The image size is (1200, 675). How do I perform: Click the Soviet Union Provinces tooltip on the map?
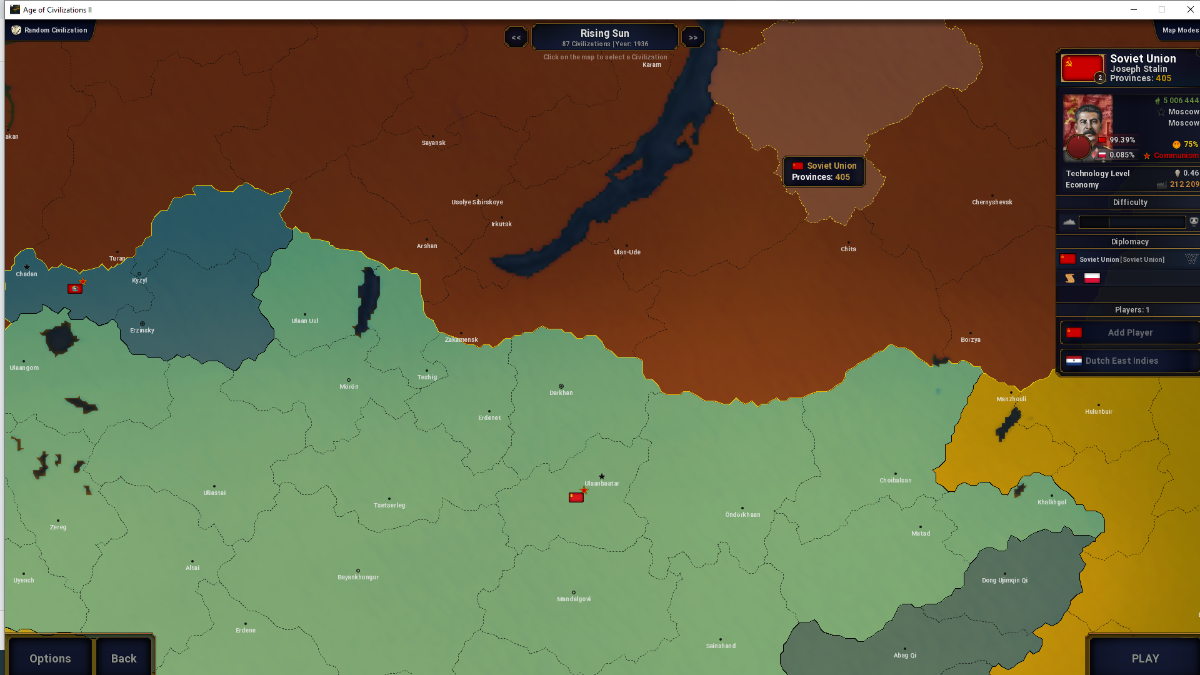pyautogui.click(x=824, y=171)
